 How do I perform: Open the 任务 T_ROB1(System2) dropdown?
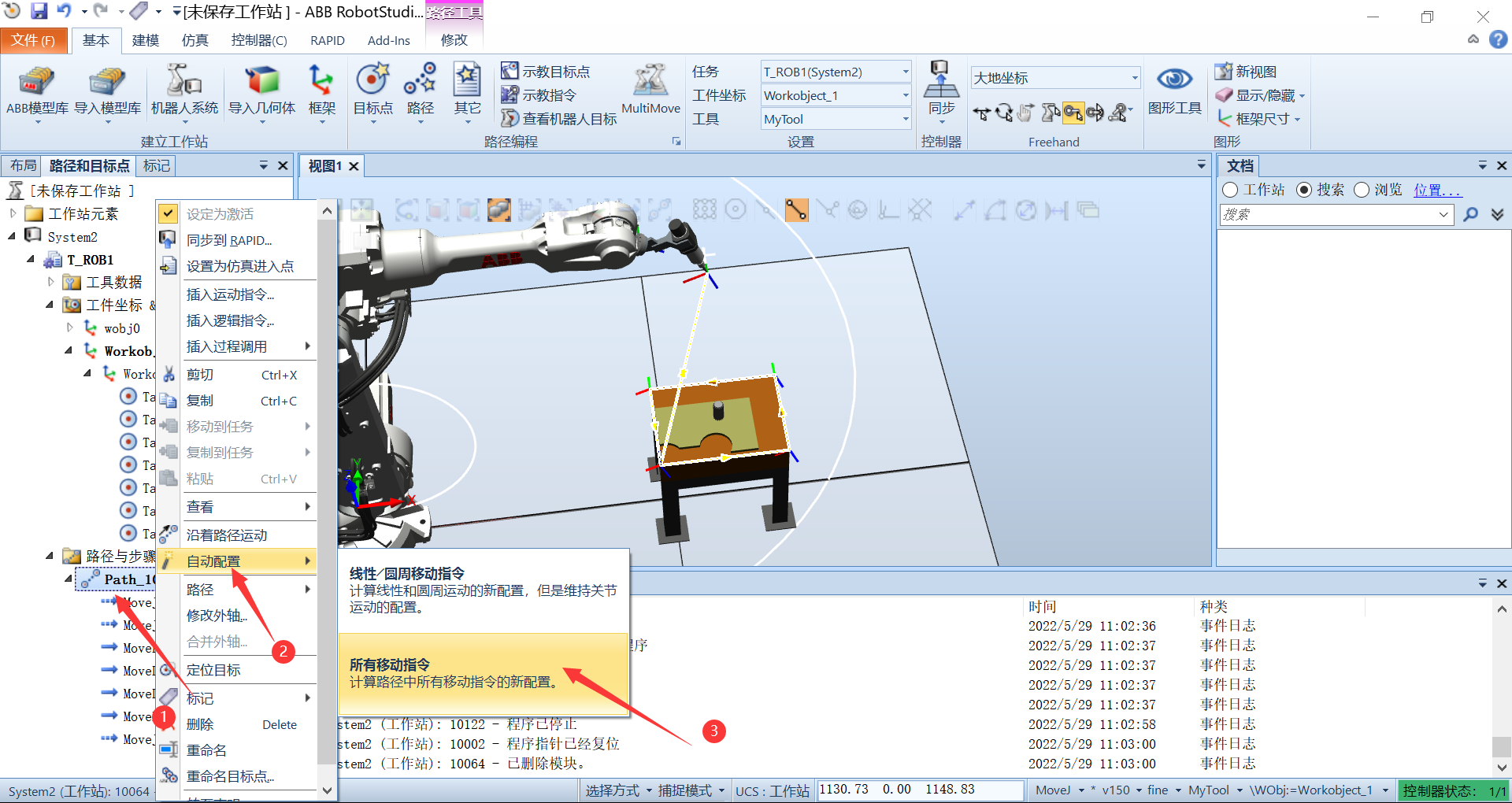(906, 72)
